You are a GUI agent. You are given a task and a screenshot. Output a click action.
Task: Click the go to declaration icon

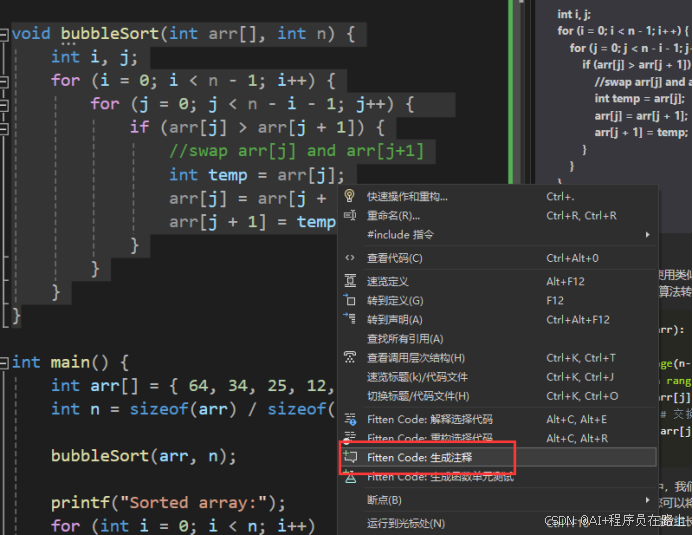pyautogui.click(x=350, y=319)
